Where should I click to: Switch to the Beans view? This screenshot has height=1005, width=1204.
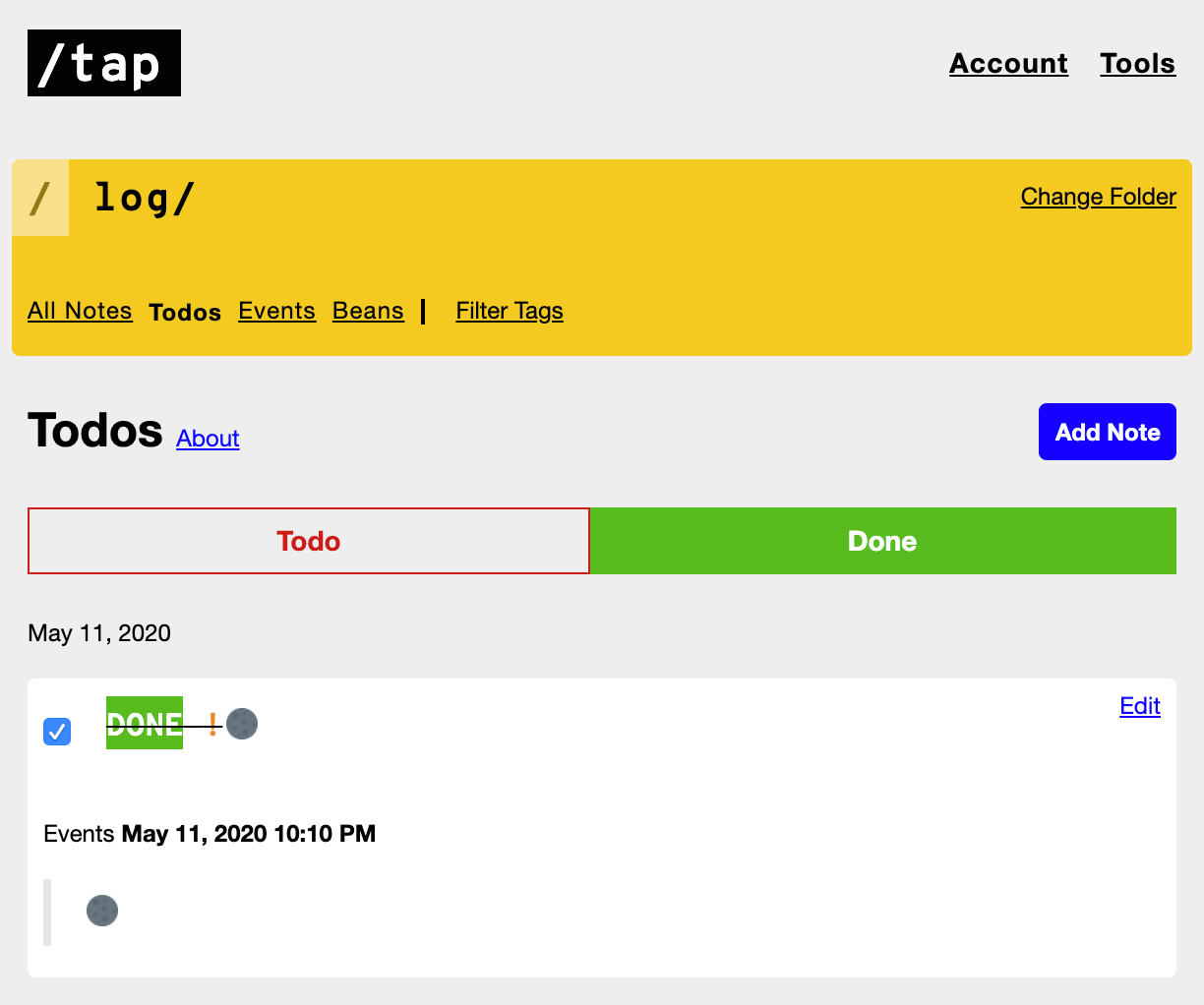[x=368, y=311]
